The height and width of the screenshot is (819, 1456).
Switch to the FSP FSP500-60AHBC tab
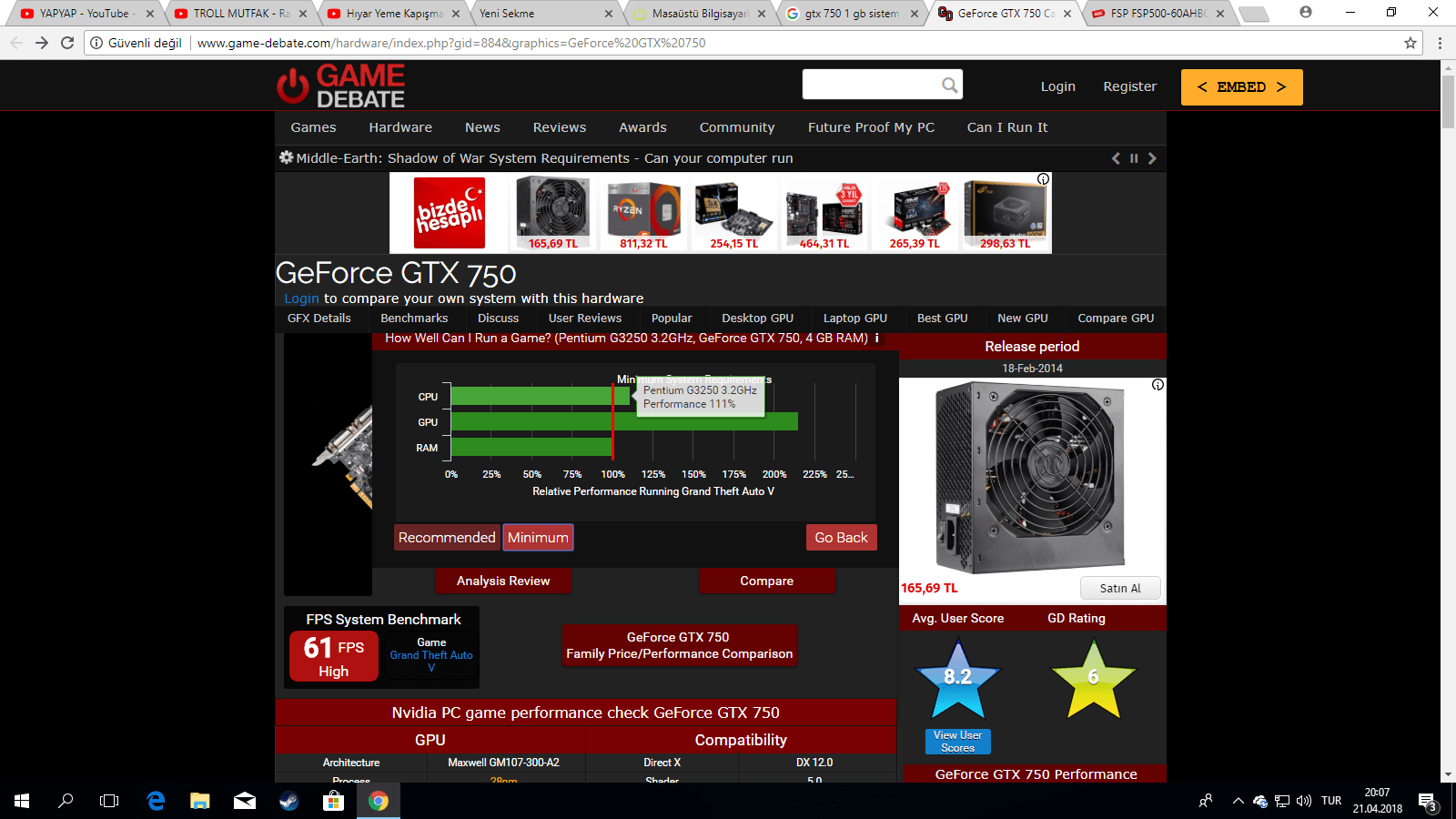point(1158,14)
